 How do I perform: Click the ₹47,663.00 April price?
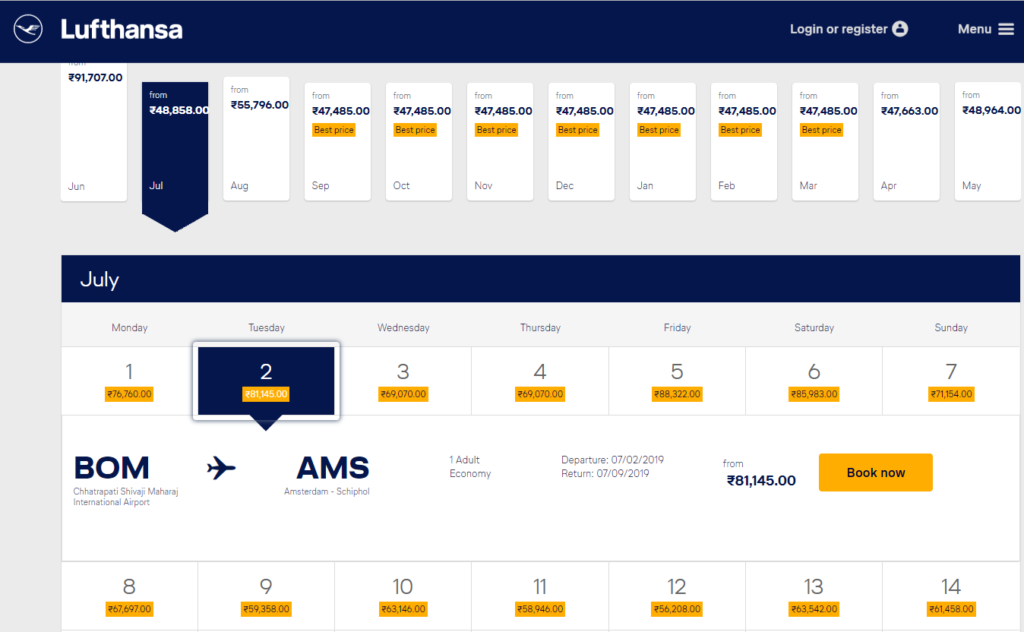tap(910, 111)
